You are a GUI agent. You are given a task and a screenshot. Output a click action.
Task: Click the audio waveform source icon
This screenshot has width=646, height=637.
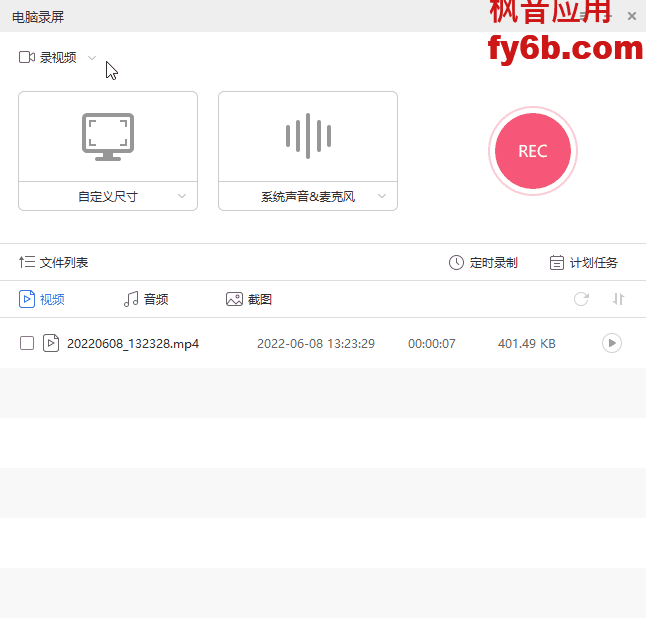(x=308, y=136)
